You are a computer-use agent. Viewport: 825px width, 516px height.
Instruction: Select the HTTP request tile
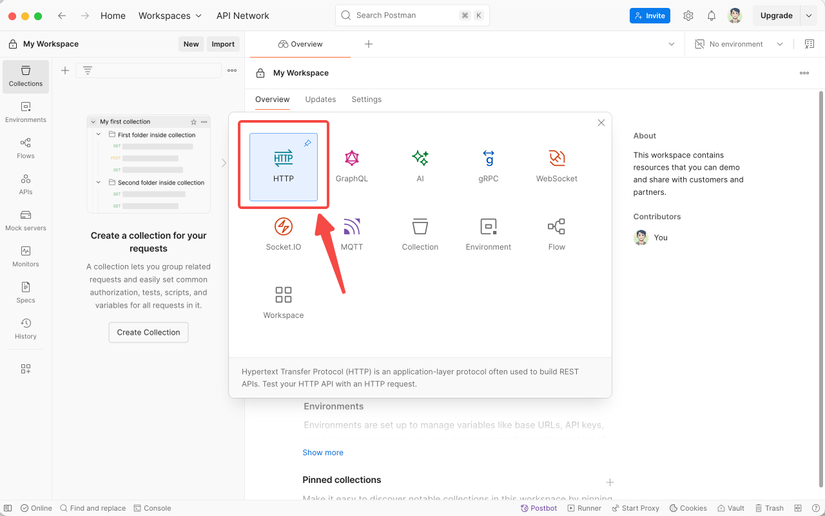(x=283, y=167)
